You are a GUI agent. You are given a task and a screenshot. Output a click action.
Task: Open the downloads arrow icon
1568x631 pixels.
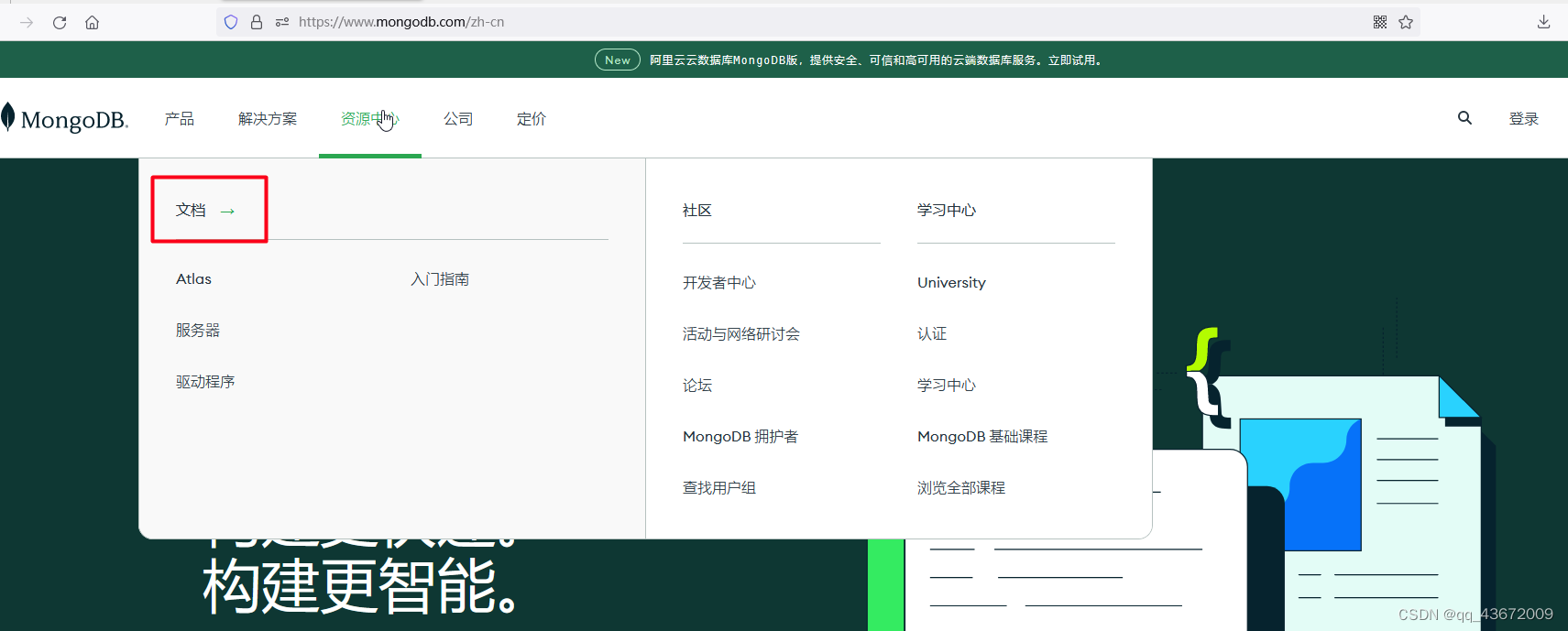coord(1544,22)
